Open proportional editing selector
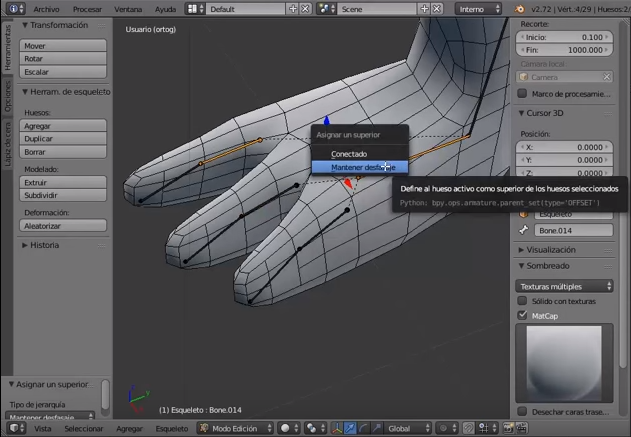This screenshot has height=437, width=631. (x=447, y=428)
